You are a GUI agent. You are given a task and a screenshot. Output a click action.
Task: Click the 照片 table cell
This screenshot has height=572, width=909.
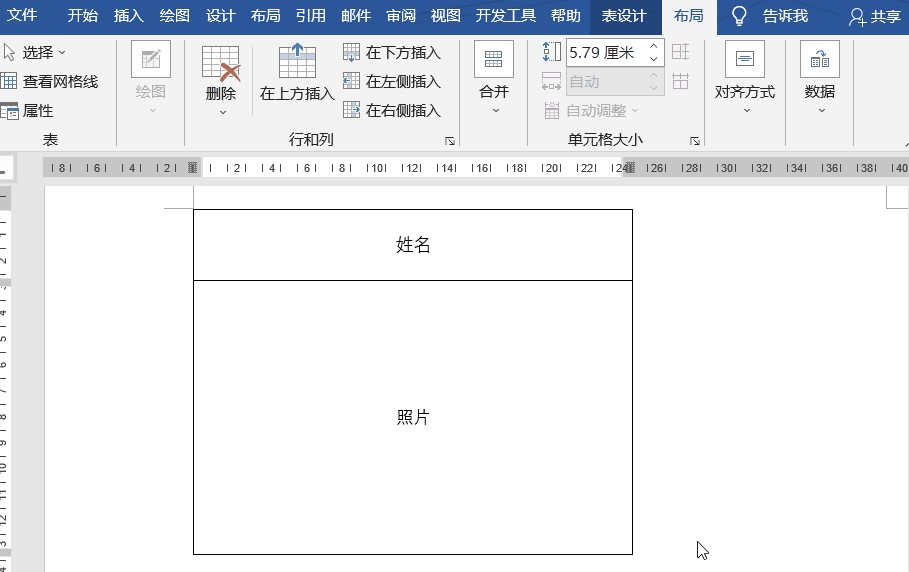(413, 417)
